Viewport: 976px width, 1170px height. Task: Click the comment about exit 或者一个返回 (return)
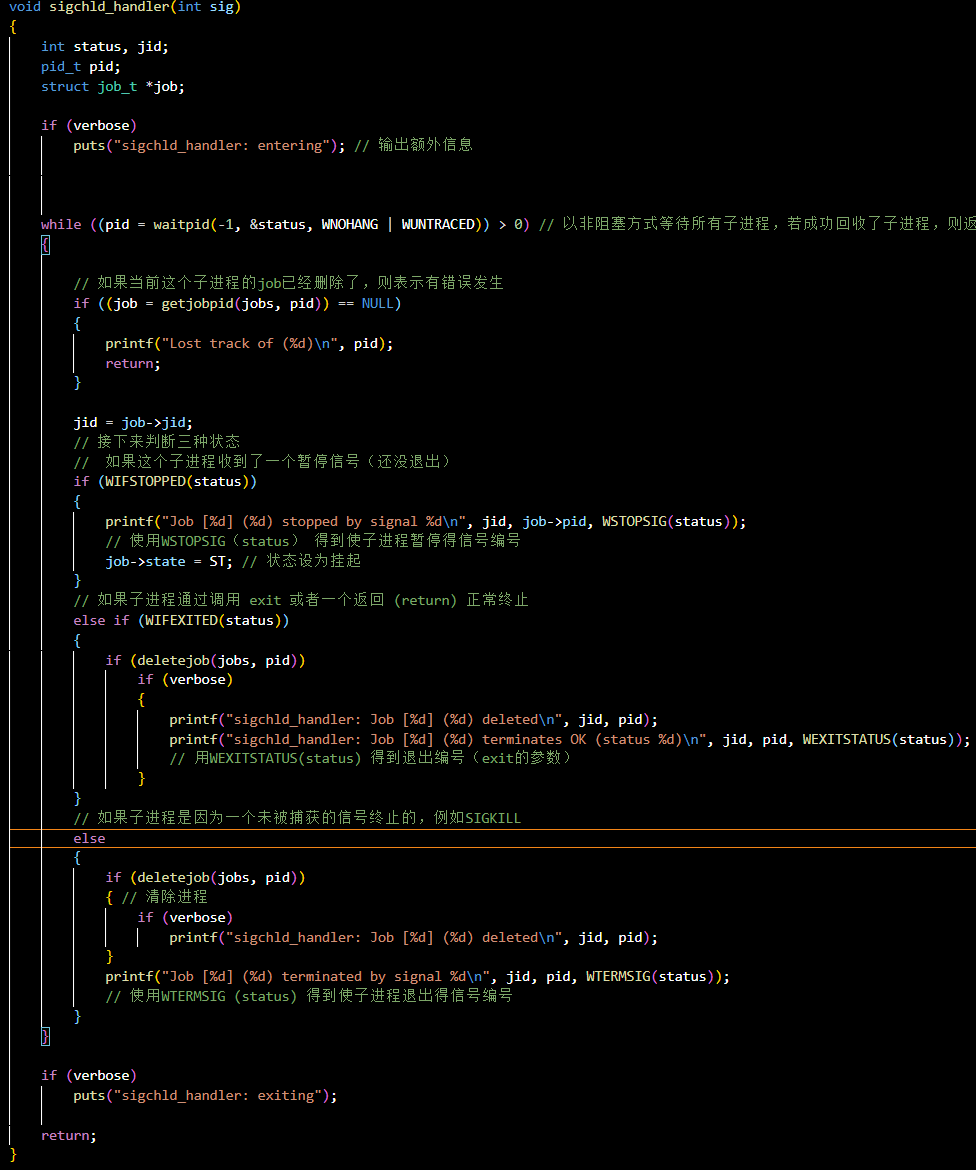pos(301,601)
